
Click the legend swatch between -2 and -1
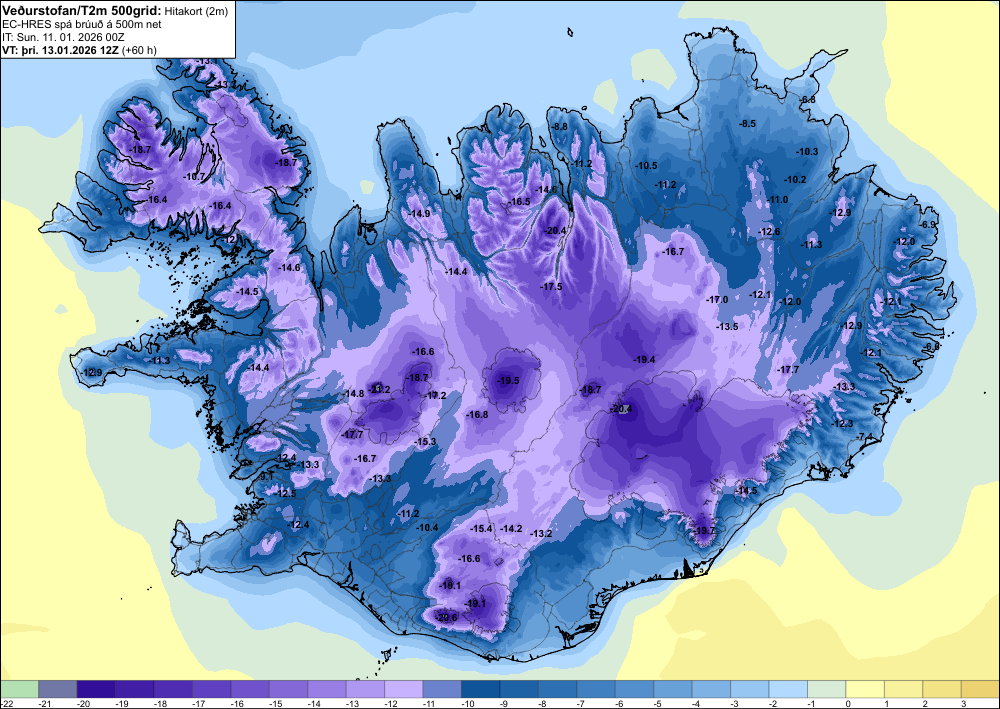788,689
